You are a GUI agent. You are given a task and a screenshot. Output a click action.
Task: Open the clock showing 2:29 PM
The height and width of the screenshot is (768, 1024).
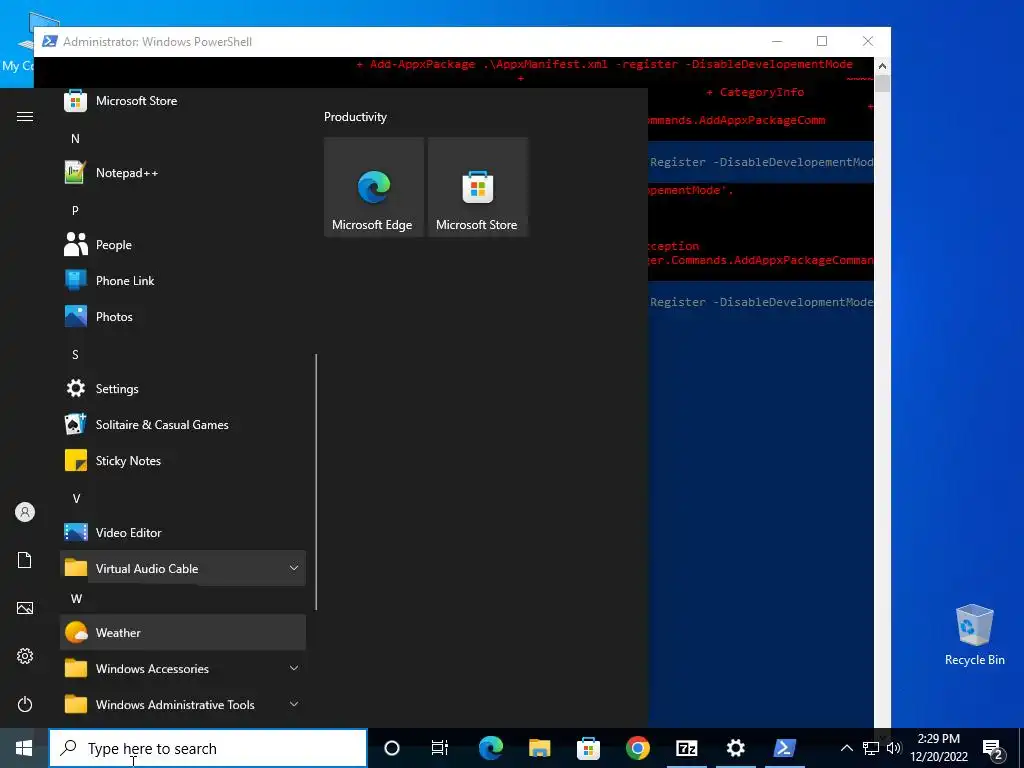939,748
